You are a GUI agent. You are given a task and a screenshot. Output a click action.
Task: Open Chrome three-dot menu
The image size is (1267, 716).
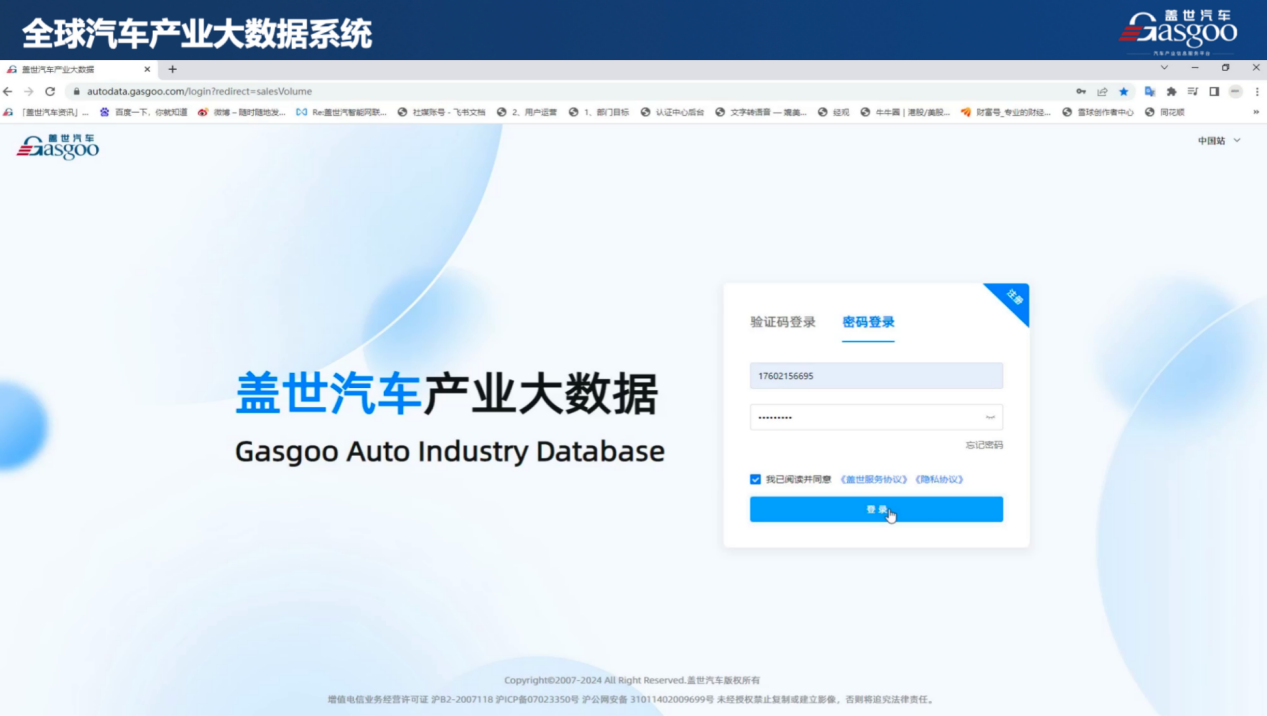point(1257,91)
